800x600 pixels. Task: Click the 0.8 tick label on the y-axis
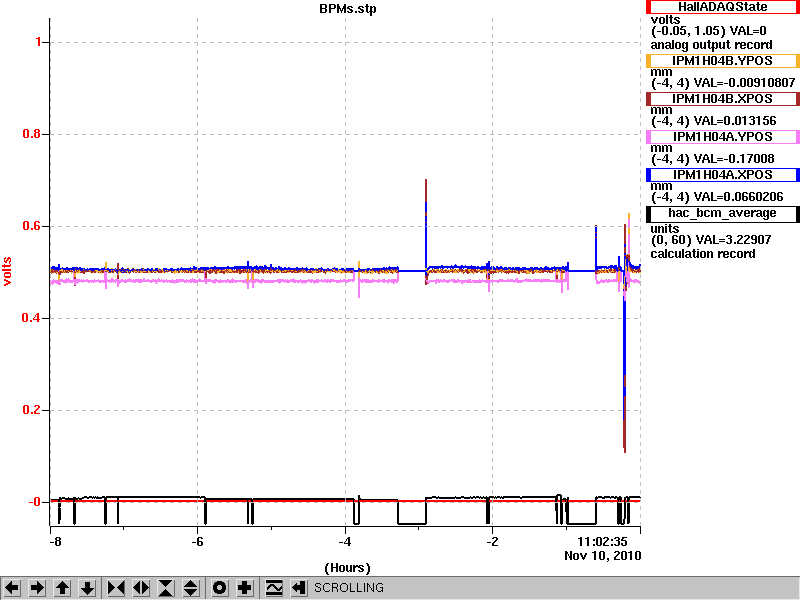point(32,134)
